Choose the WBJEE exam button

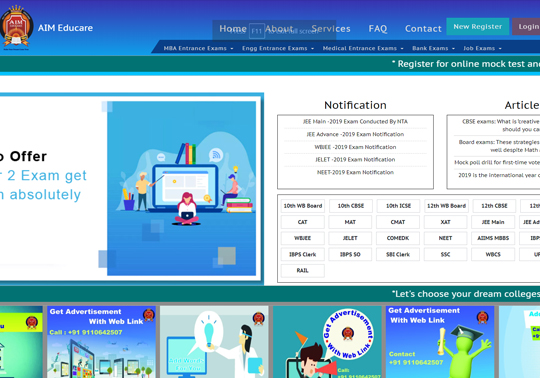pyautogui.click(x=302, y=238)
